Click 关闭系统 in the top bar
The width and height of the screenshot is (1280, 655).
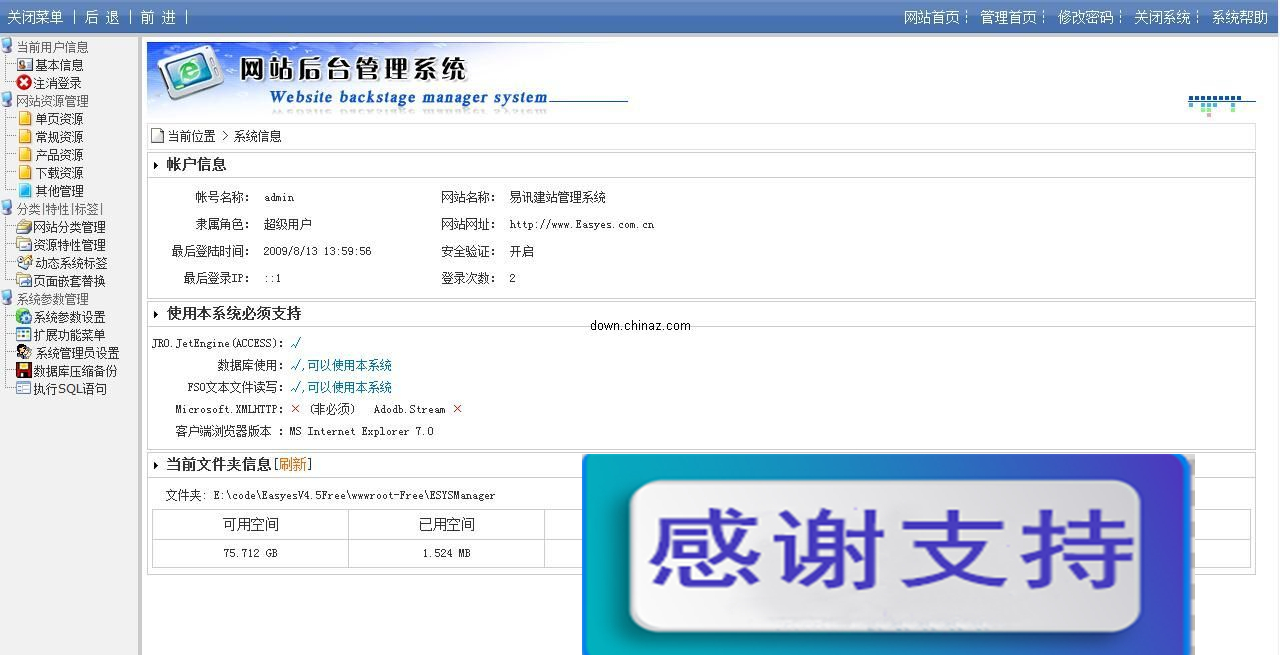[x=1162, y=17]
